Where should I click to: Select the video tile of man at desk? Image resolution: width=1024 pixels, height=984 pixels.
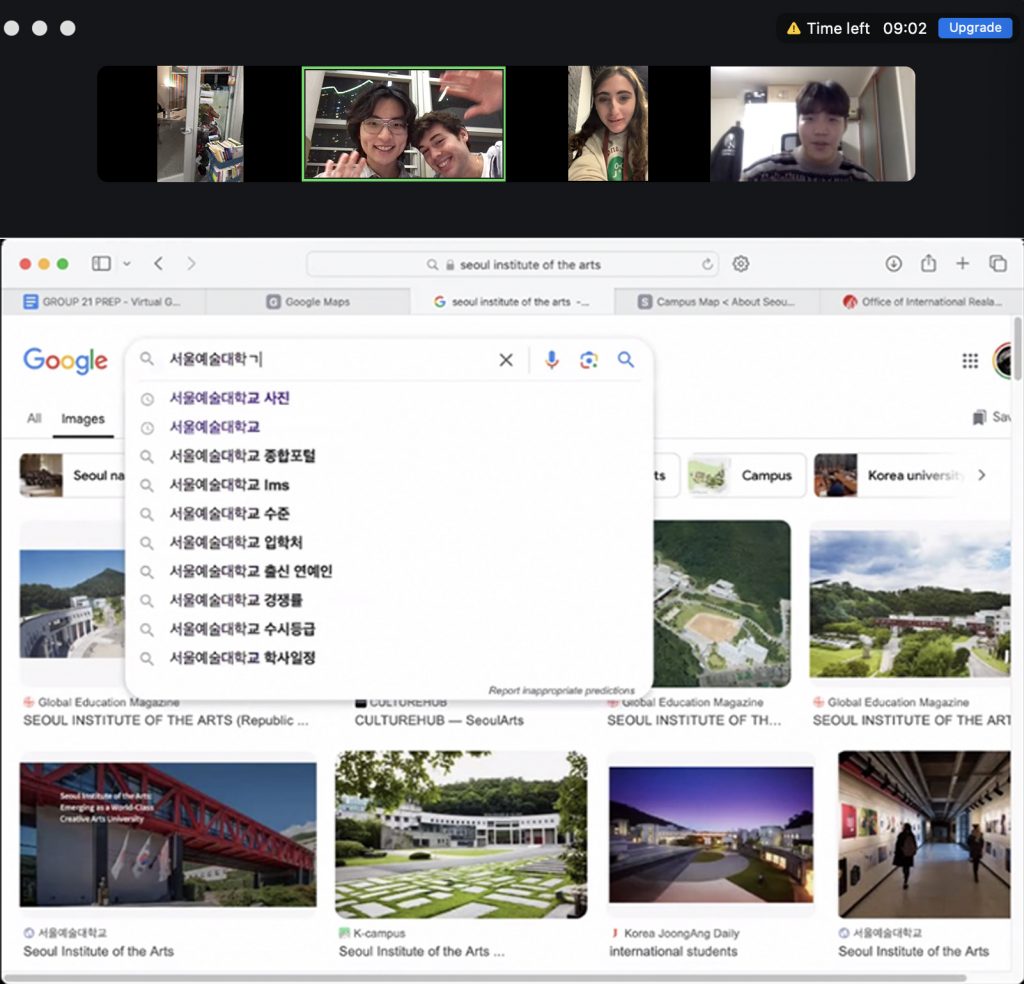[813, 123]
